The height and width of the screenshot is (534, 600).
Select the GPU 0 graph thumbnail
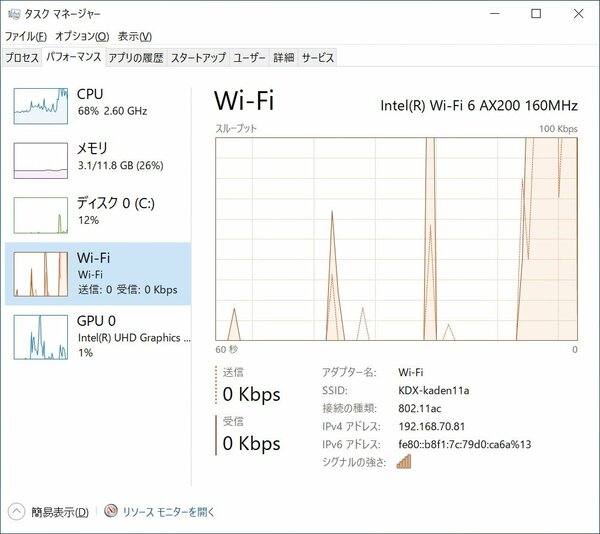tap(41, 337)
